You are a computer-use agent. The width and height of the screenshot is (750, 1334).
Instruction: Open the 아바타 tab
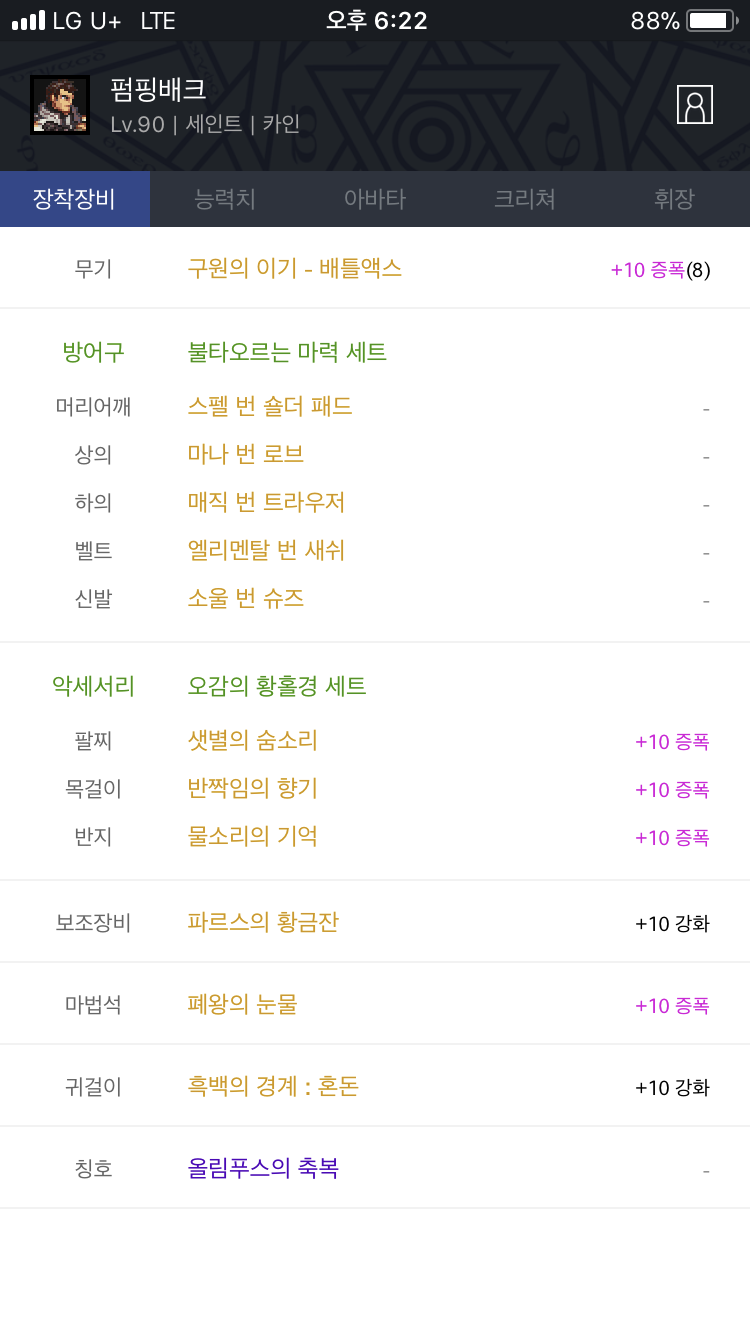[x=375, y=199]
